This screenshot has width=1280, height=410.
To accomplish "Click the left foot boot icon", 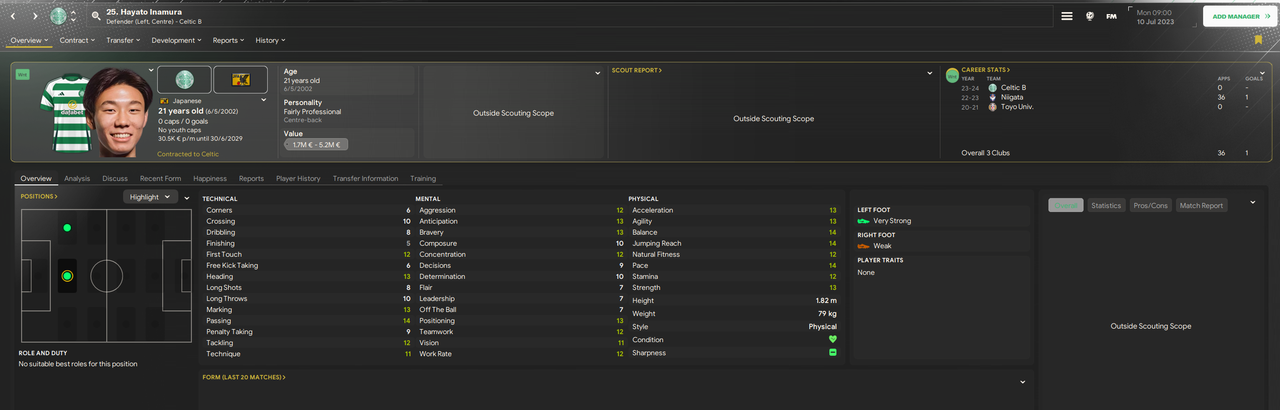I will [x=863, y=221].
